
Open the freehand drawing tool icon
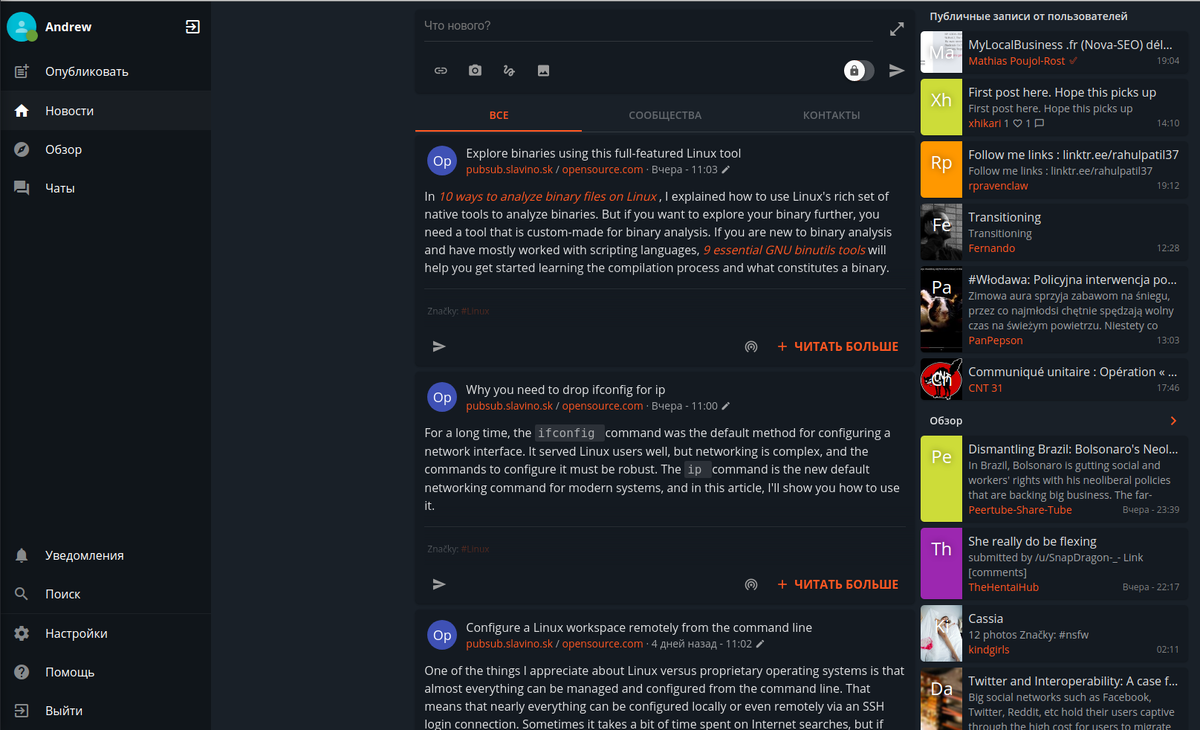coord(509,70)
